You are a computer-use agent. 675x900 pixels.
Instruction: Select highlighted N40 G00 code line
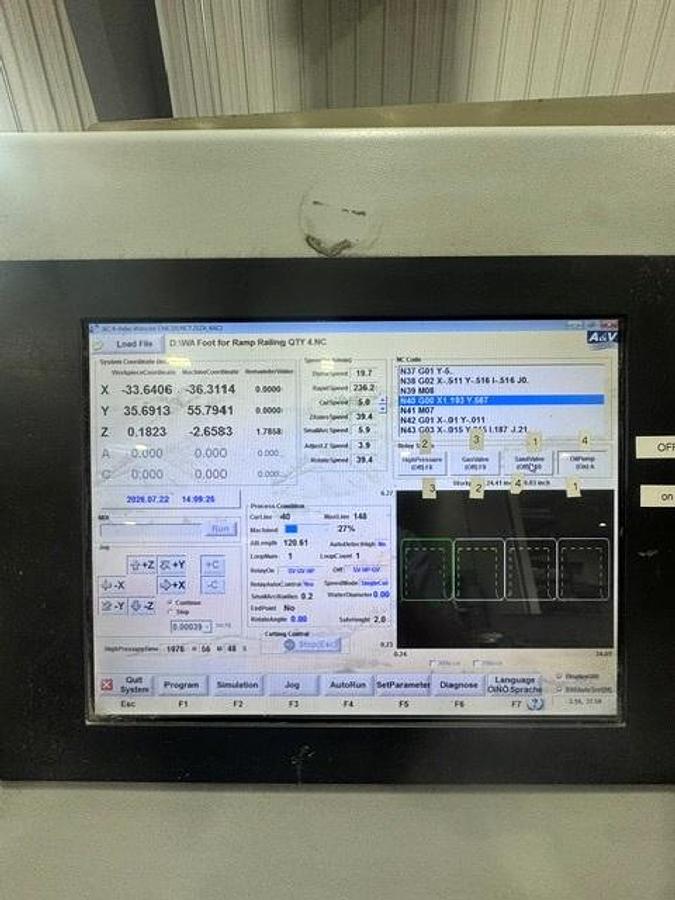[501, 400]
